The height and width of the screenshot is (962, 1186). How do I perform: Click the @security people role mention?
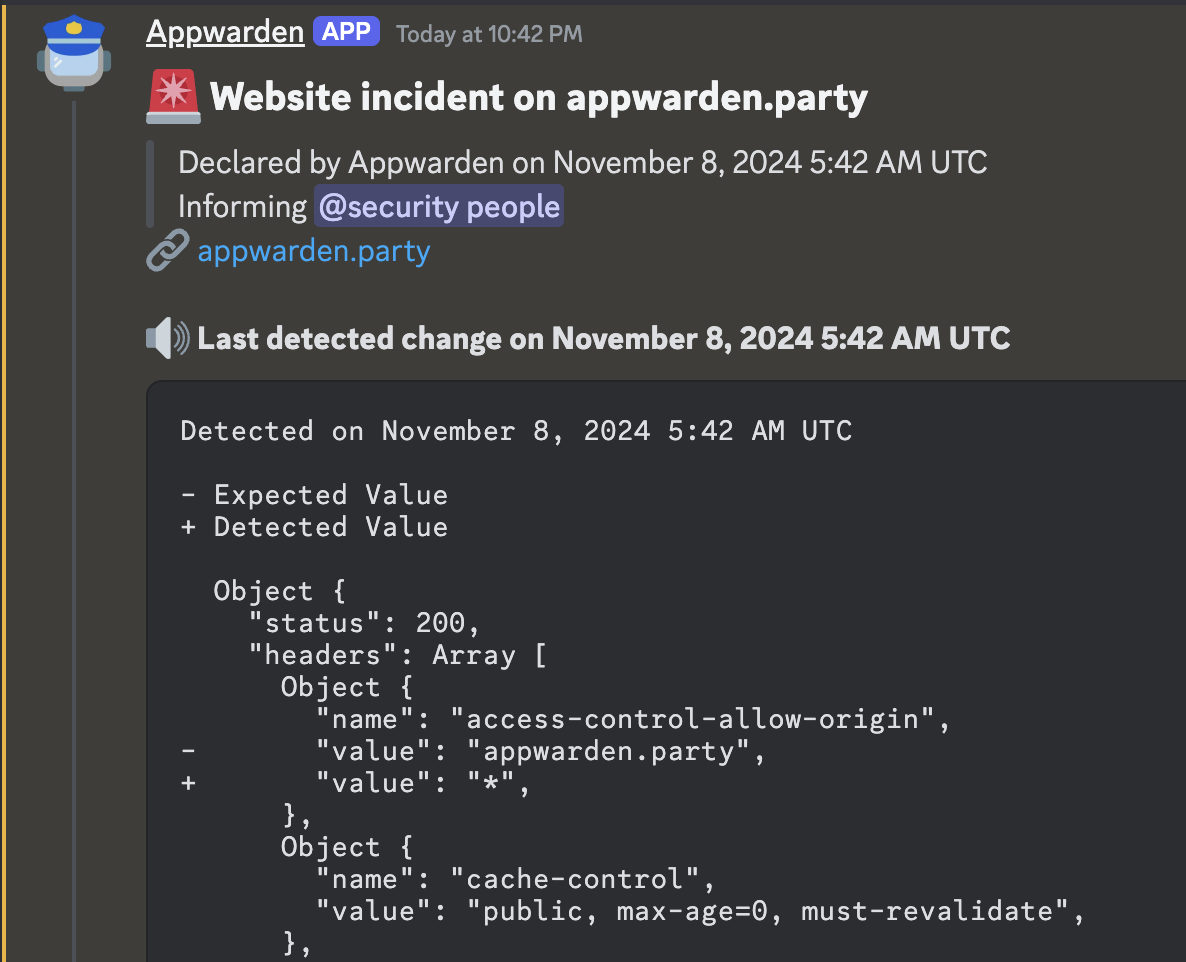point(438,206)
